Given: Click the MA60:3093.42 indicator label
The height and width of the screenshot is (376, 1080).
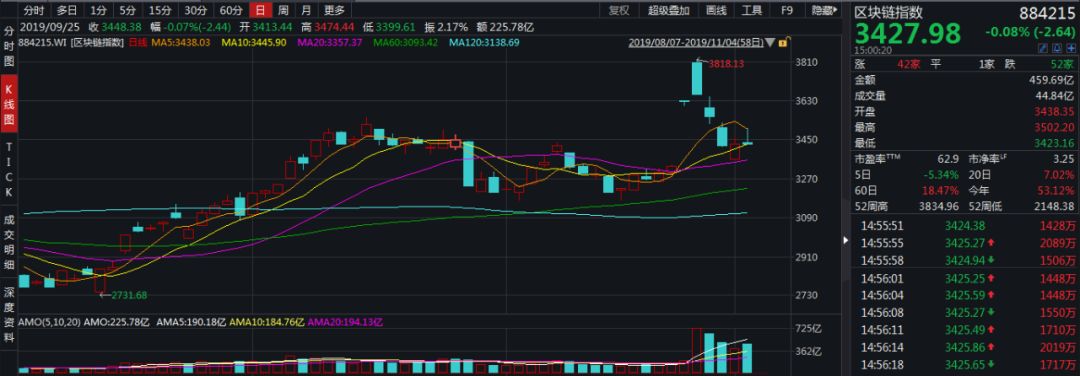Looking at the screenshot, I should tap(406, 43).
